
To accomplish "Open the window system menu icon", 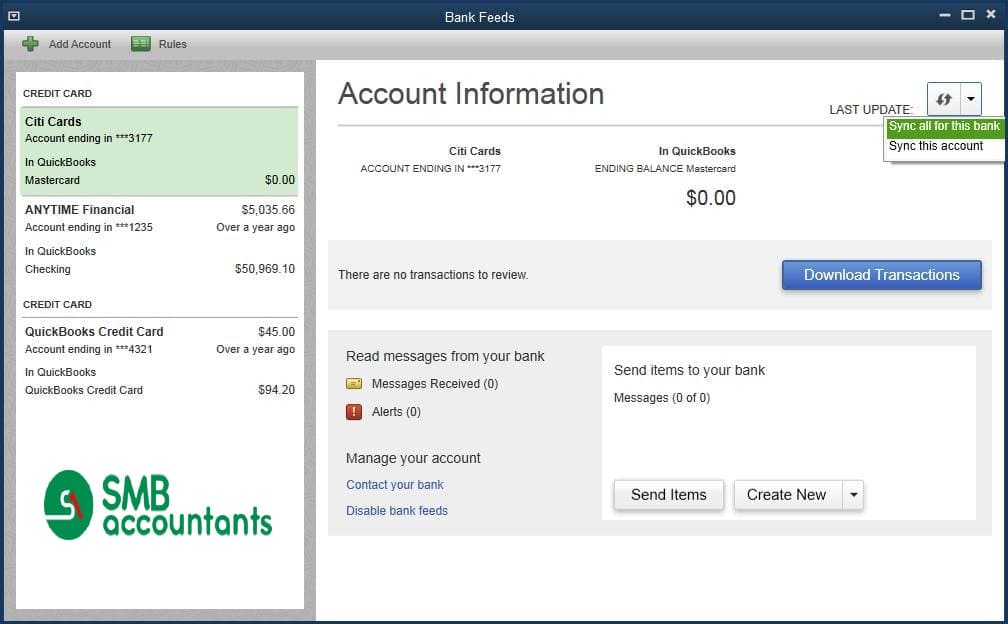I will (14, 16).
